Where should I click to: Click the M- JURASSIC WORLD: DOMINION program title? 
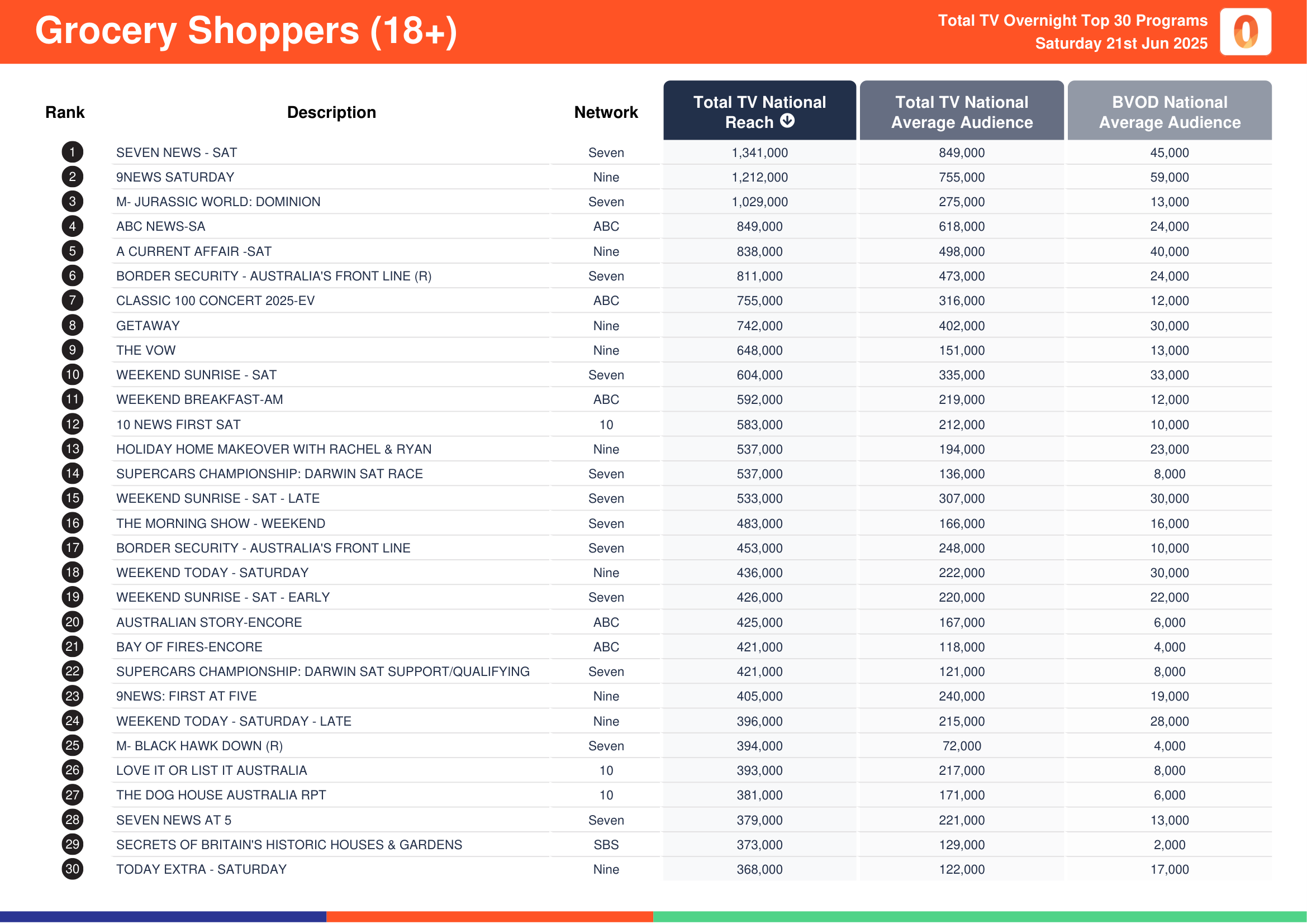click(x=218, y=202)
